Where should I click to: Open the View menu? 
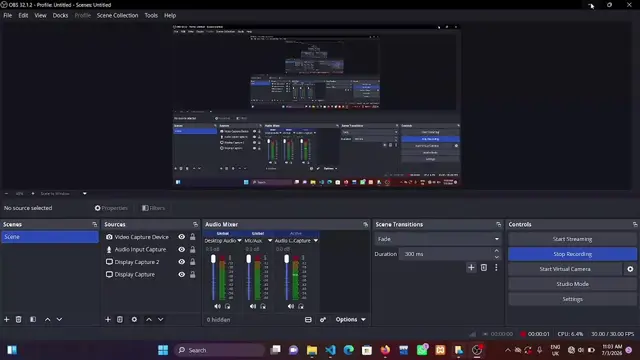click(x=40, y=16)
